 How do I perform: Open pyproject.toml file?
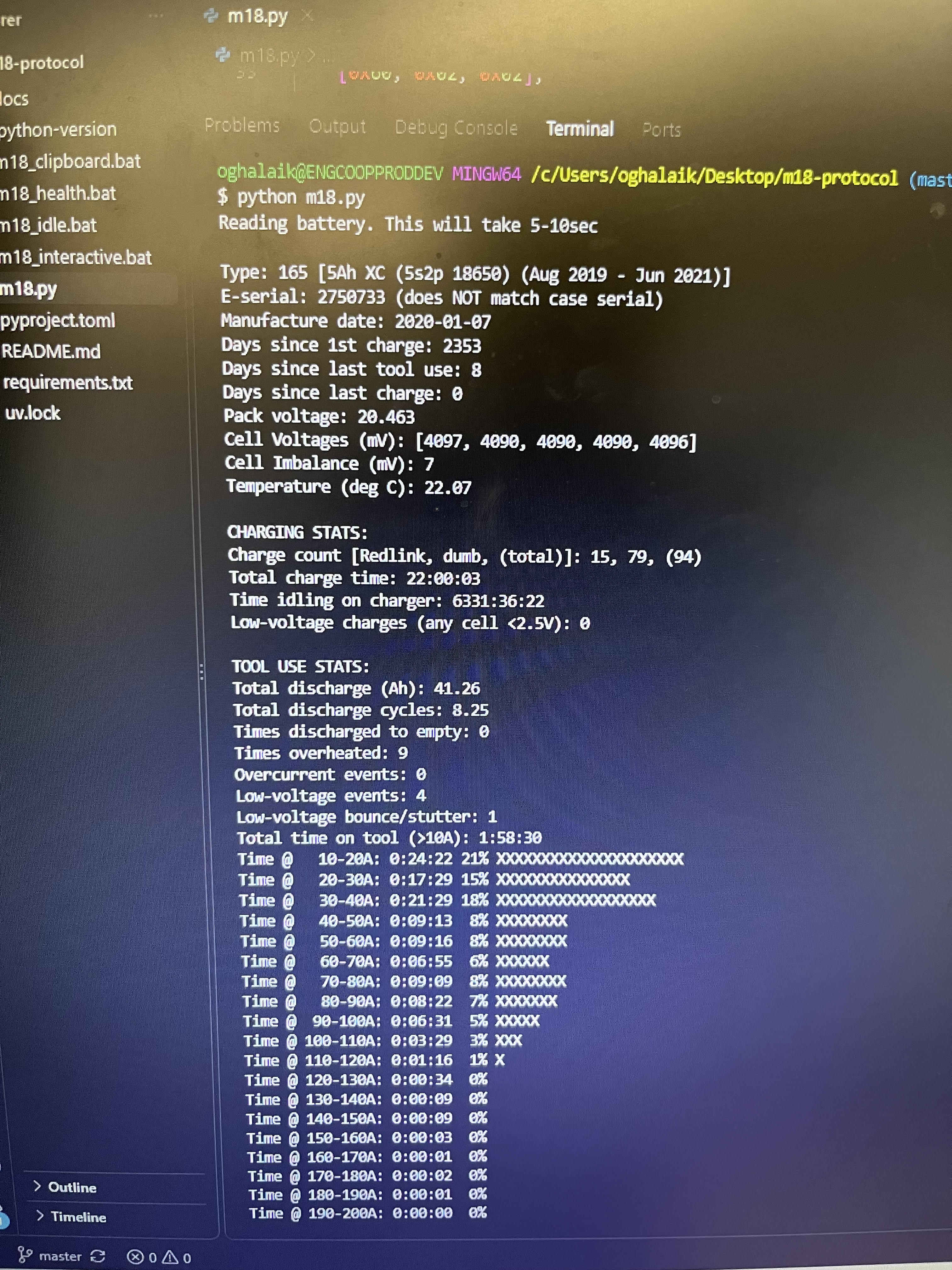point(57,320)
